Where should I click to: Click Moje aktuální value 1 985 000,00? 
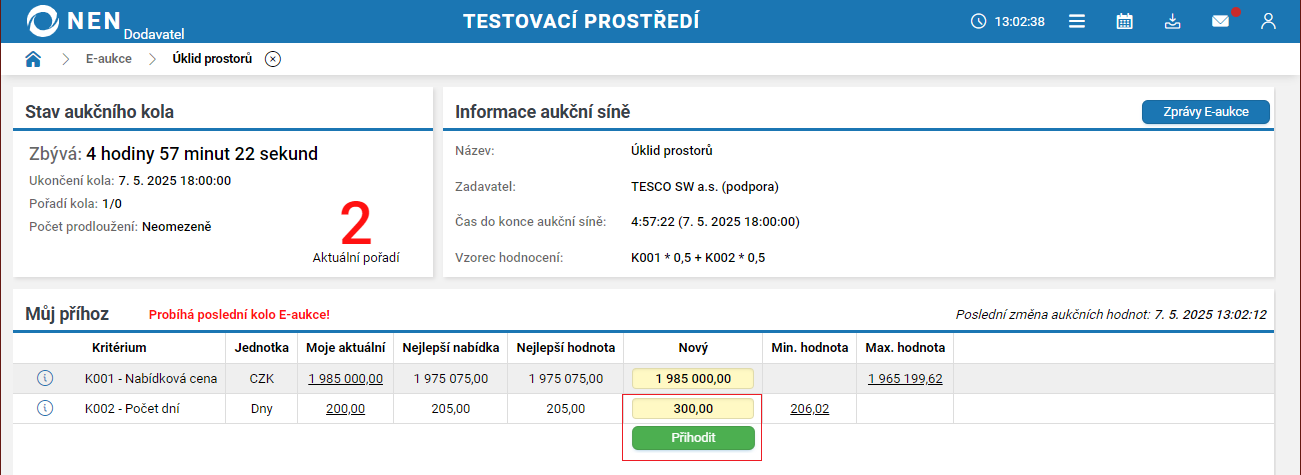click(x=345, y=378)
